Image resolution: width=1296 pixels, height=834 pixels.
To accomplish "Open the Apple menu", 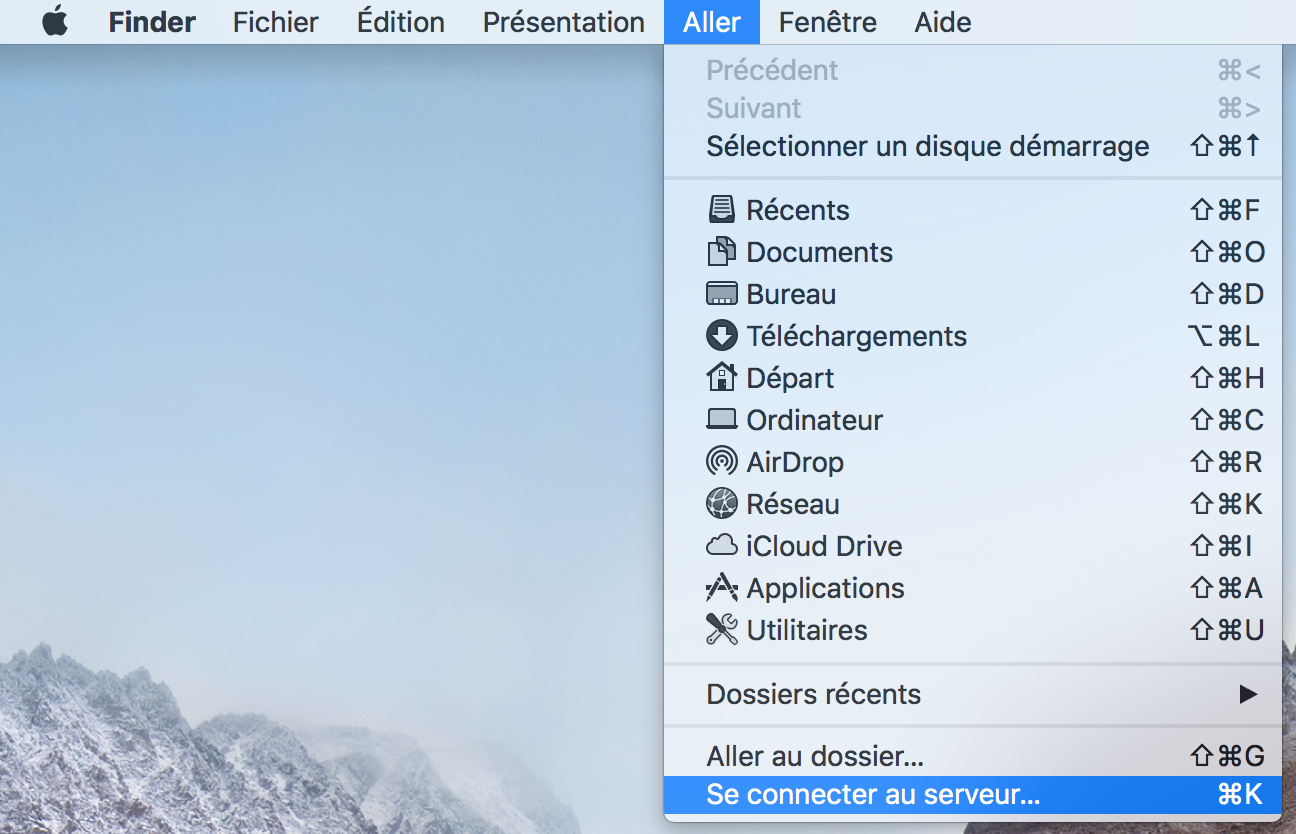I will [x=55, y=22].
